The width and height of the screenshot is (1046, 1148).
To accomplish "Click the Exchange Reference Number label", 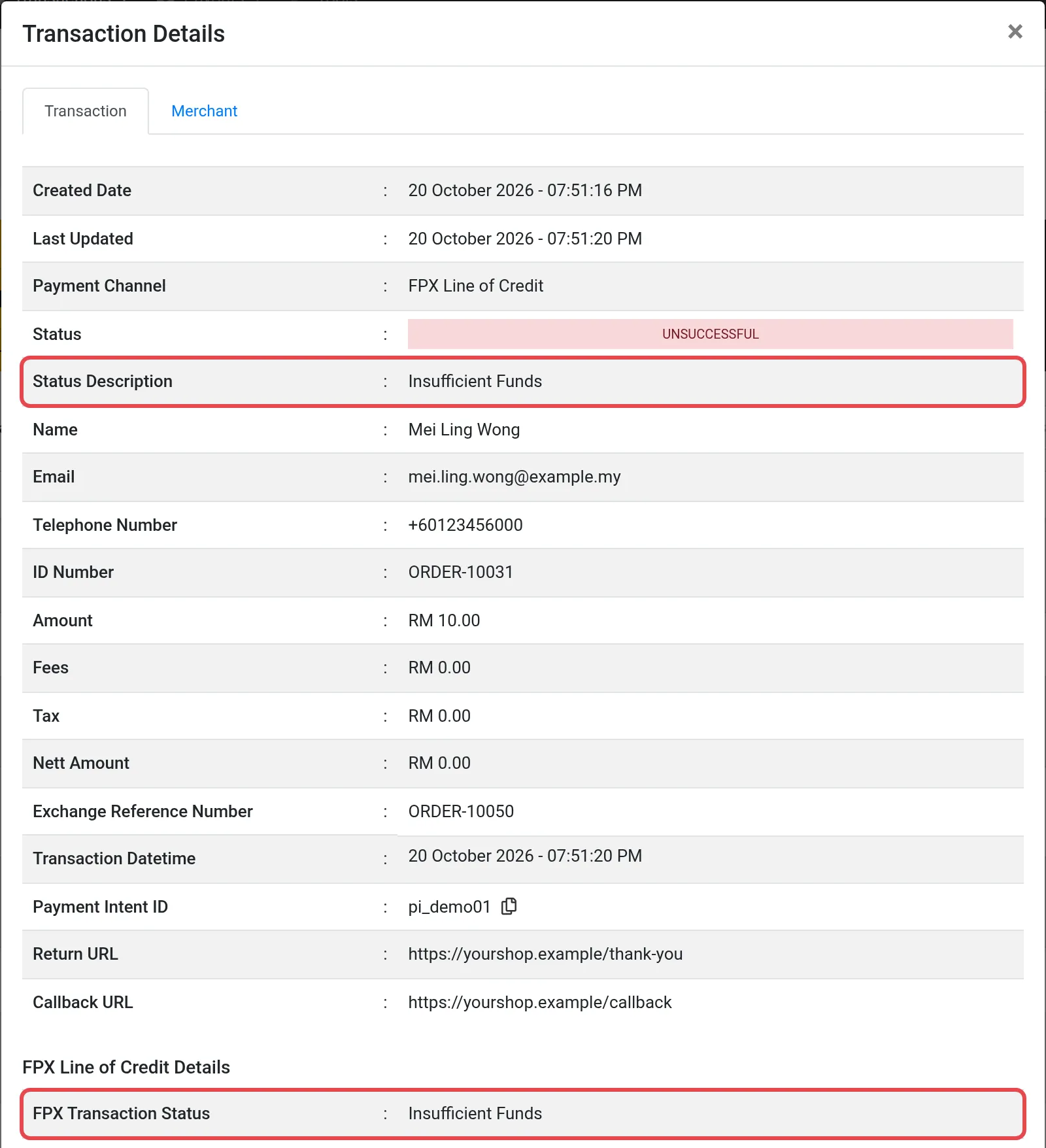I will click(x=143, y=811).
